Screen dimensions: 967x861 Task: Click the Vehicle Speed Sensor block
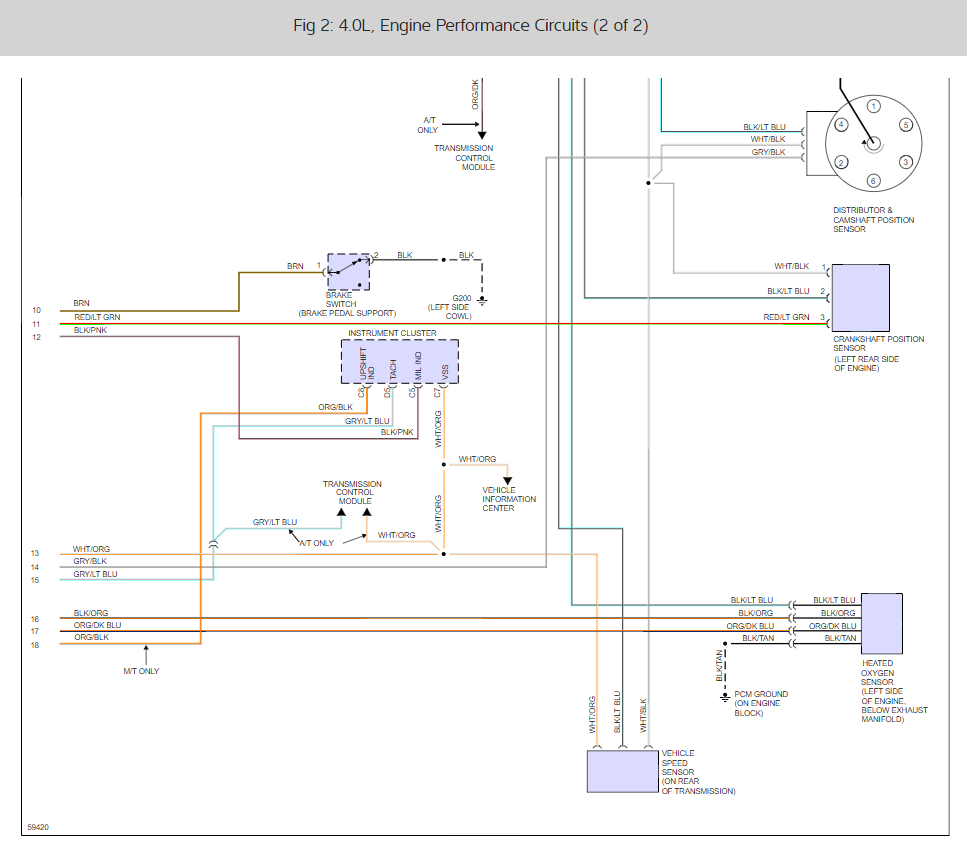coord(623,771)
